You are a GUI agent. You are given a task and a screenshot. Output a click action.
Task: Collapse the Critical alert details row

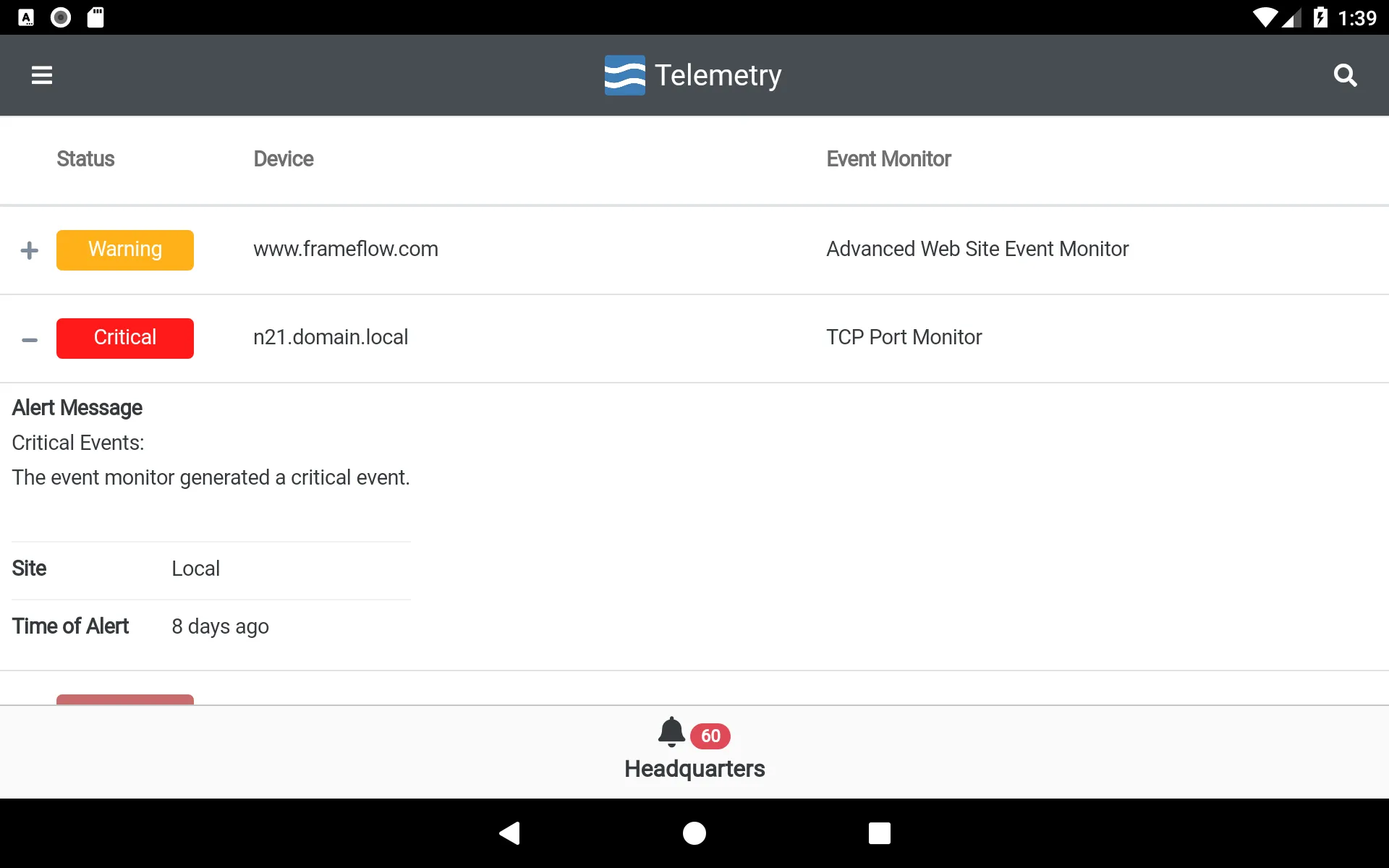28,338
